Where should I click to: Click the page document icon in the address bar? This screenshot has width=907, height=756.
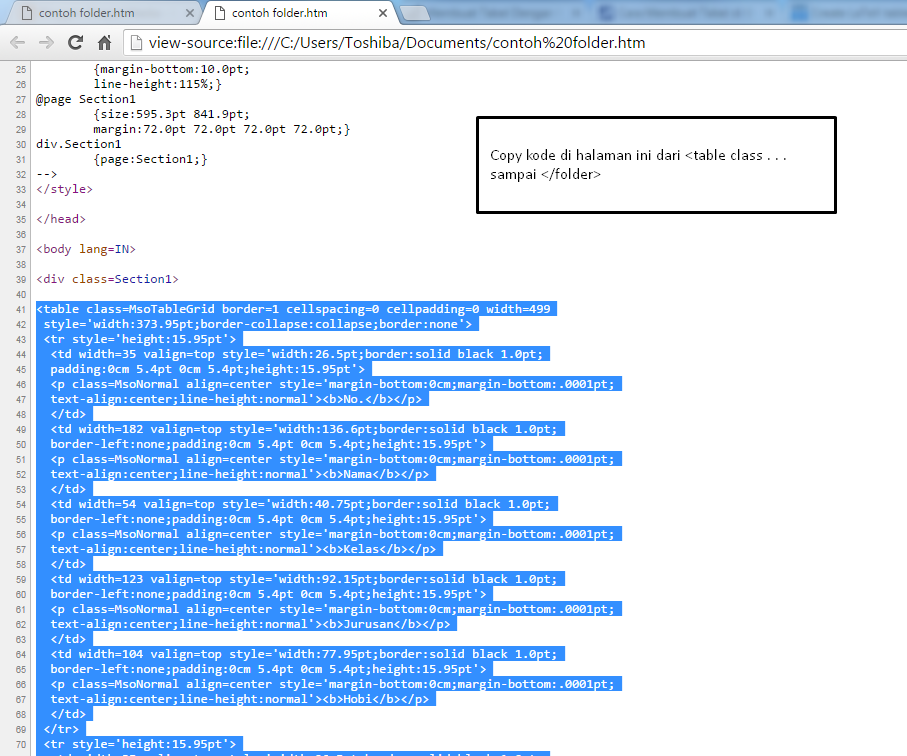click(x=136, y=44)
